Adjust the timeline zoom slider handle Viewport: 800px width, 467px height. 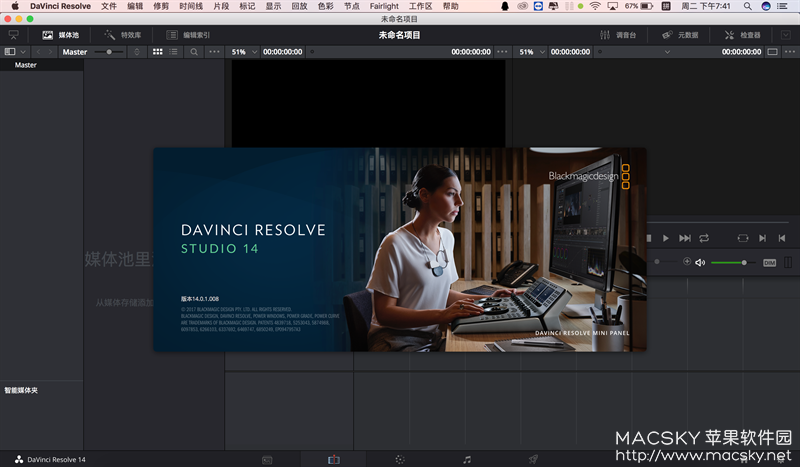(657, 262)
